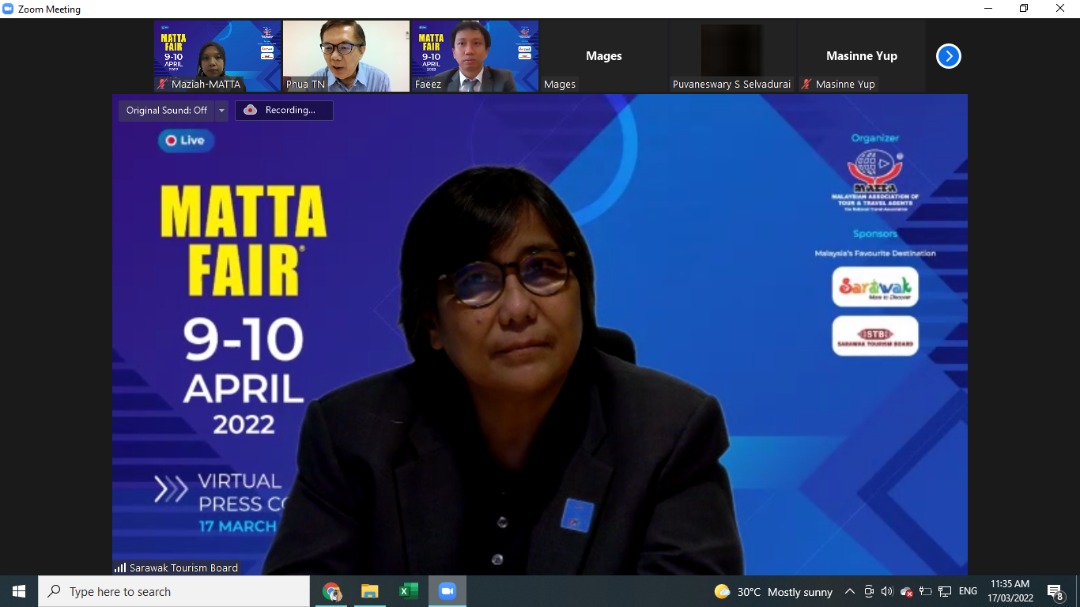Click the signal bars icon beside Sarawak Tourism Board
1080x607 pixels.
click(120, 568)
